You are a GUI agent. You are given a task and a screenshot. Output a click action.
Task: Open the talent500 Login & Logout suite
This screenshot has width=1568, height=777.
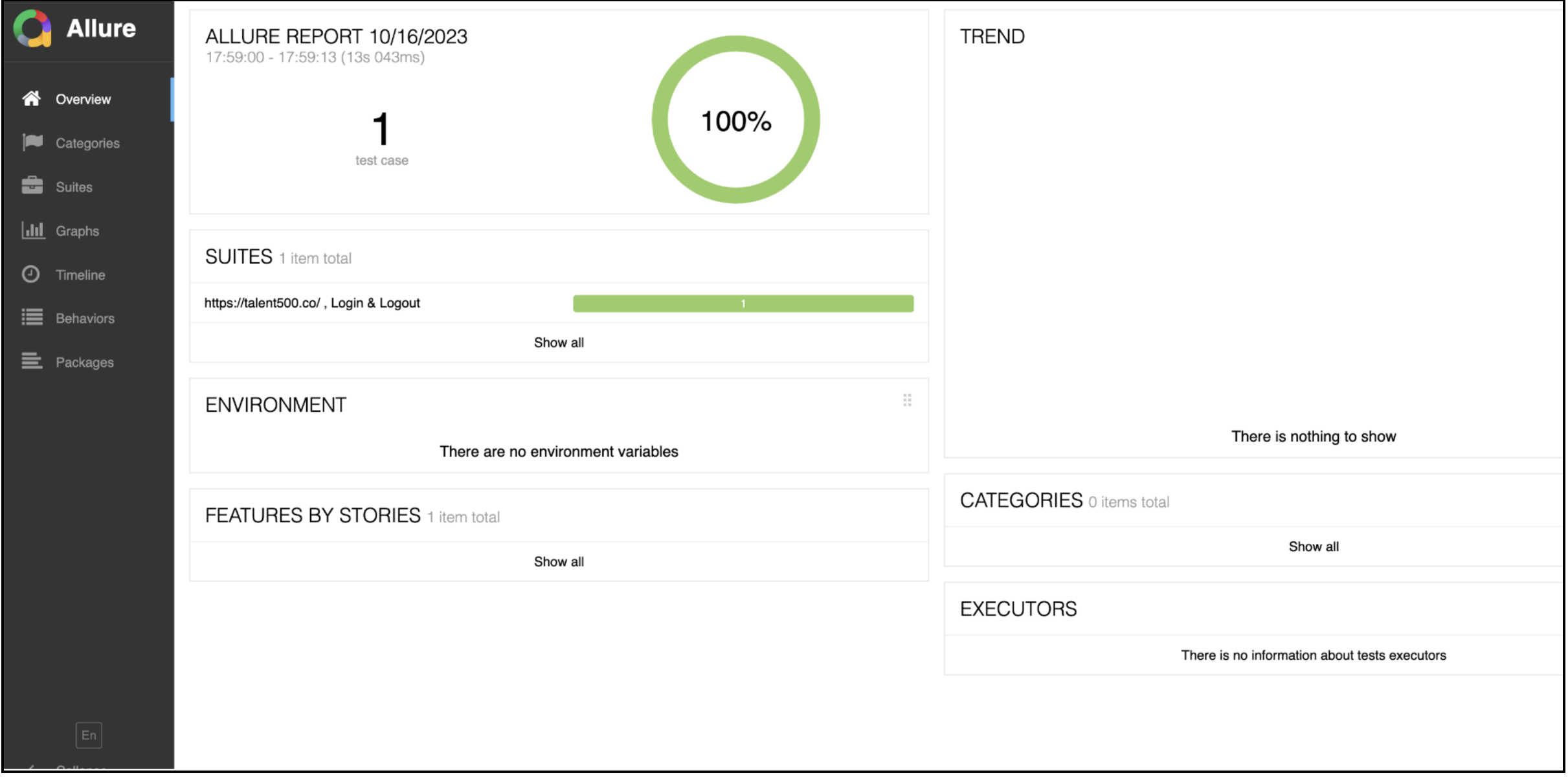pyautogui.click(x=312, y=303)
